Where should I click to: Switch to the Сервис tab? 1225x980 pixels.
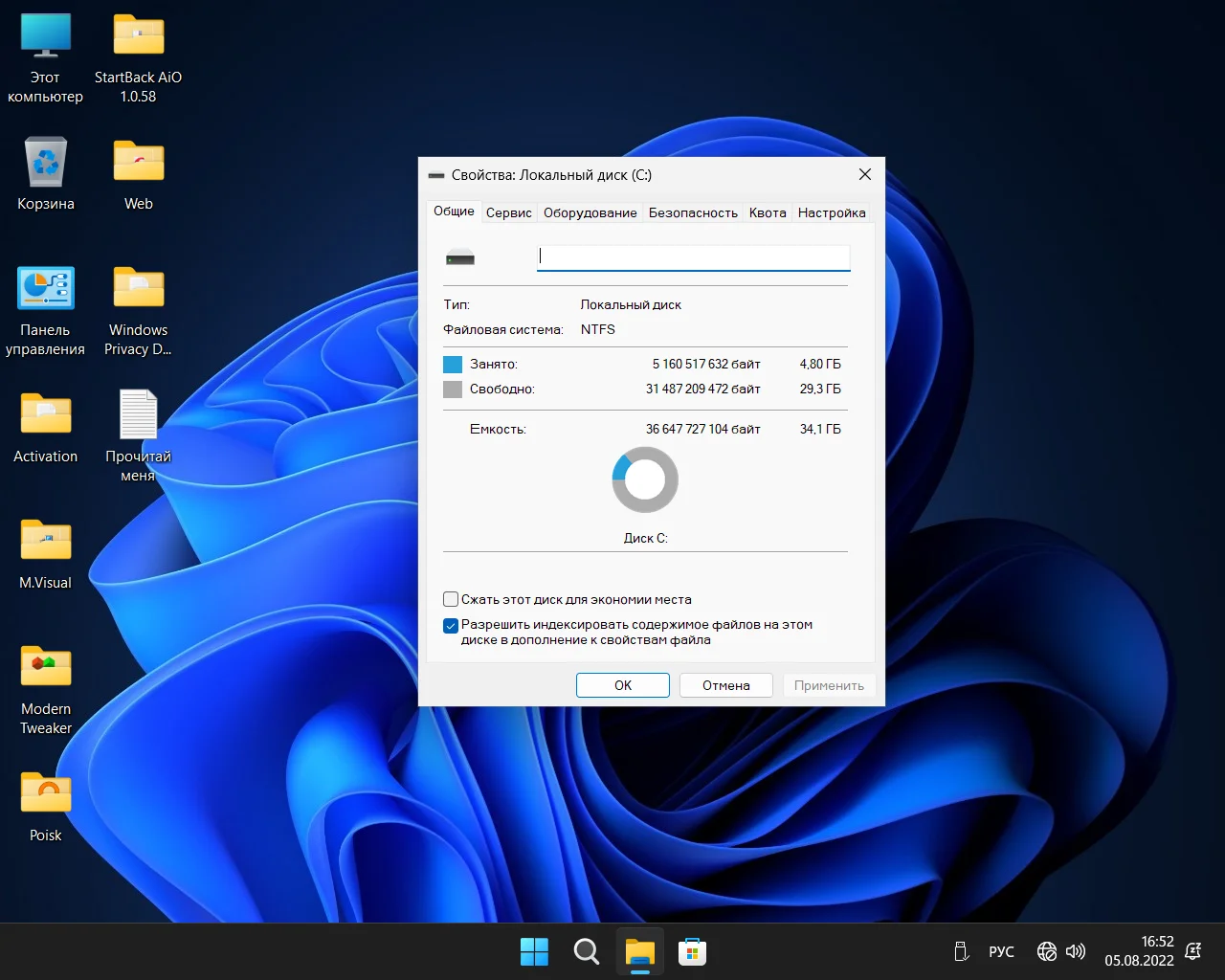click(x=508, y=213)
